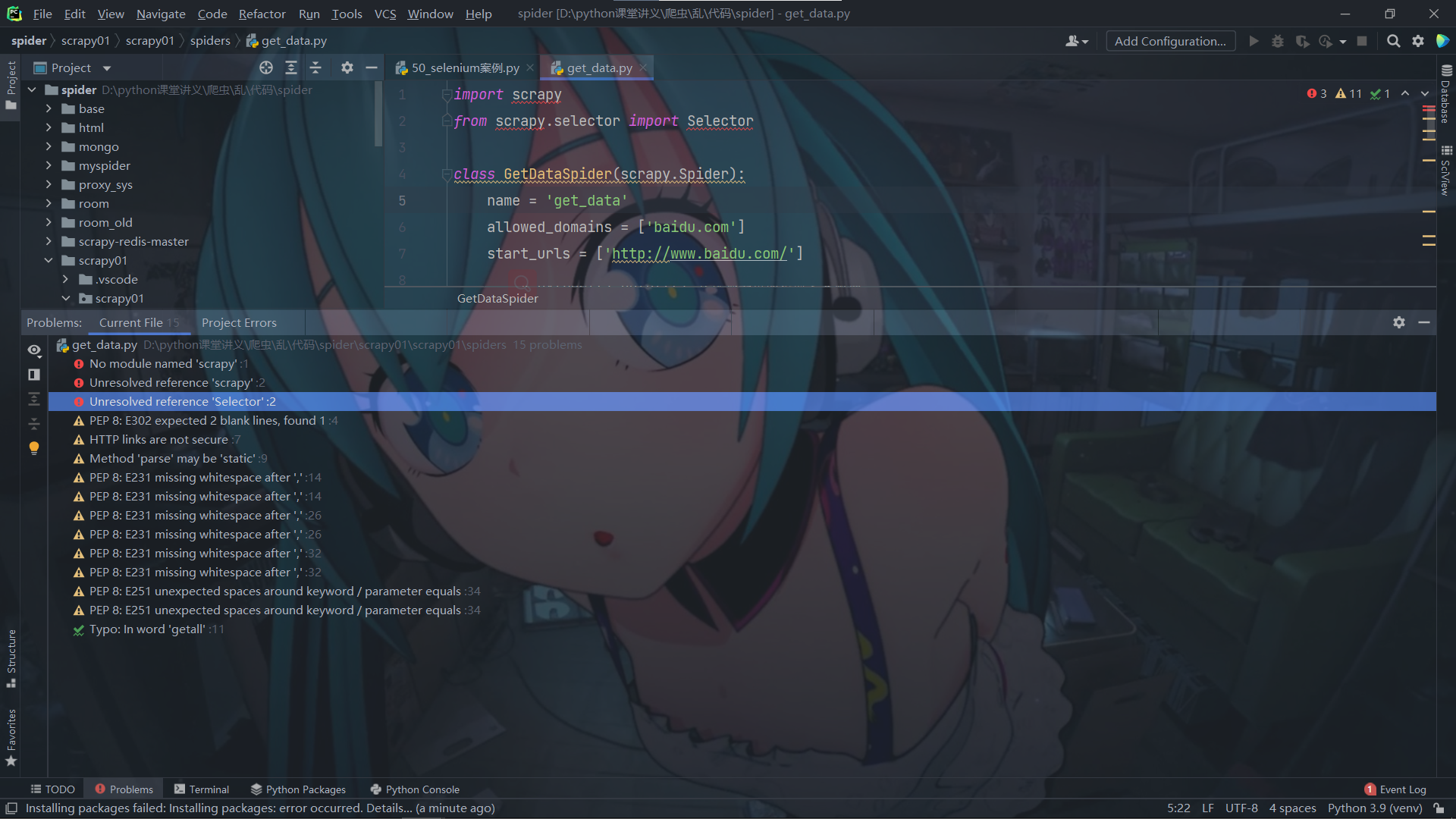
Task: Open Search Everywhere magnifier icon
Action: (1394, 41)
